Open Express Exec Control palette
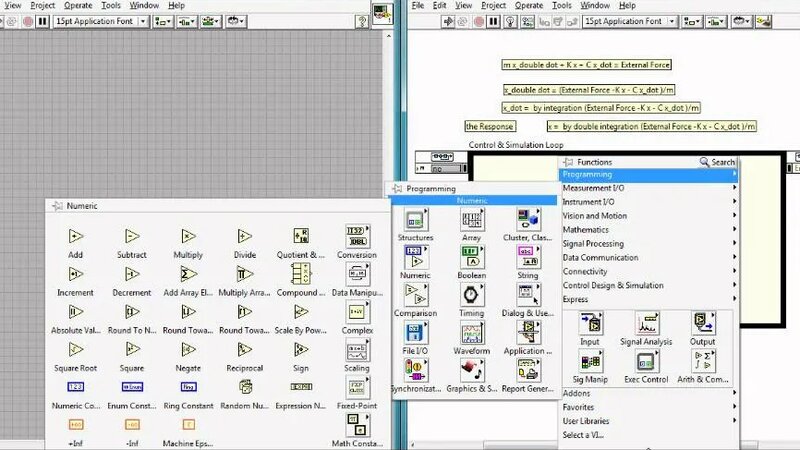This screenshot has width=800, height=450. coord(646,361)
